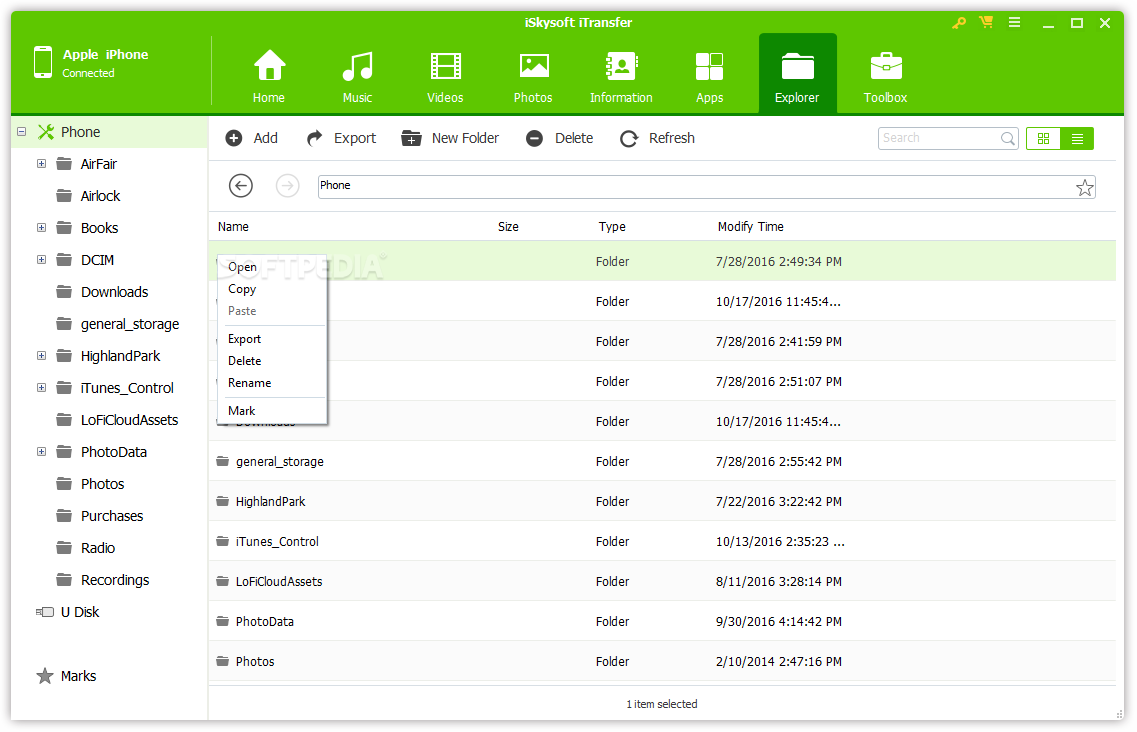Open the hamburger menu icon
1137x732 pixels.
coord(1014,22)
